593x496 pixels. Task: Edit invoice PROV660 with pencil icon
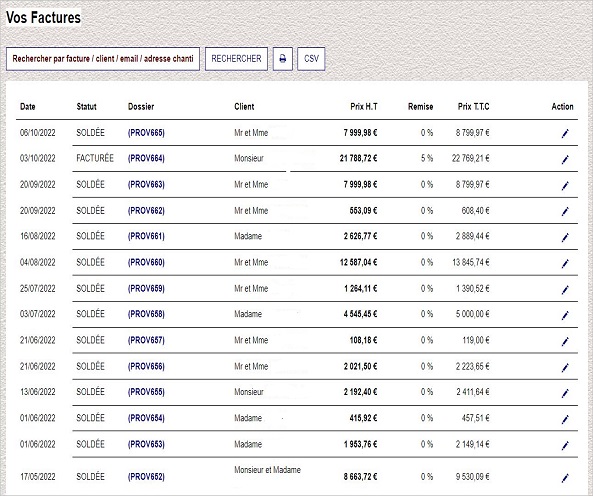point(565,264)
